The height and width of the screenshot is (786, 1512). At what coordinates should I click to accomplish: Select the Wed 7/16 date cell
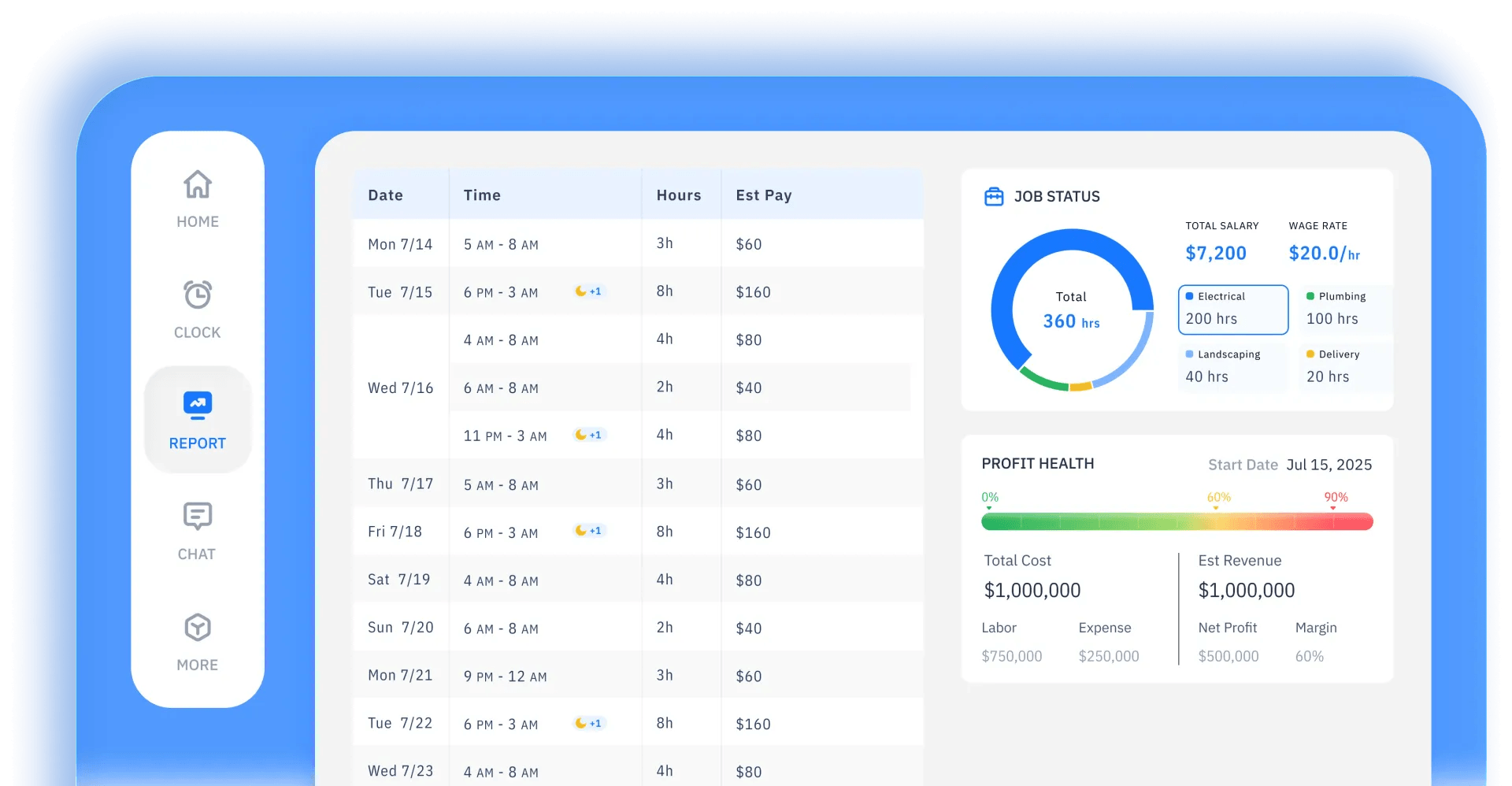pos(401,387)
